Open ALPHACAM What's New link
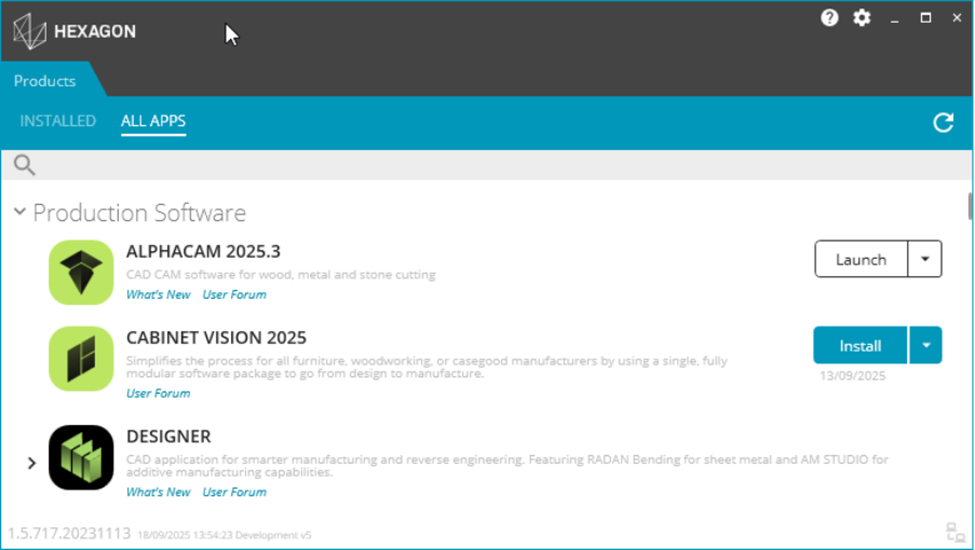 [158, 295]
